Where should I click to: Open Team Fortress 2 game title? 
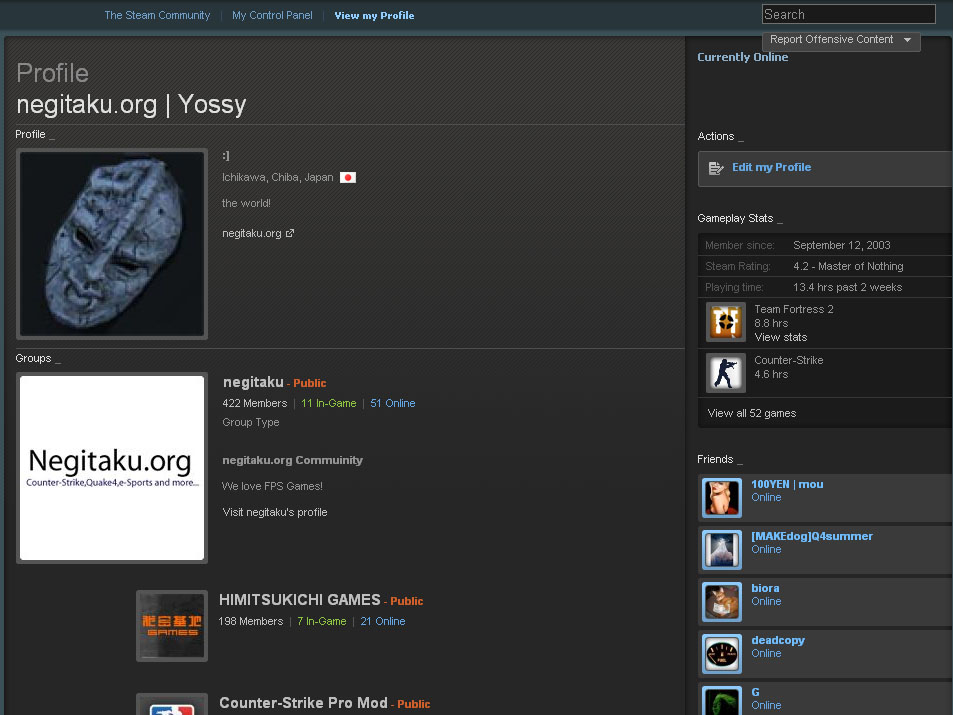click(794, 309)
